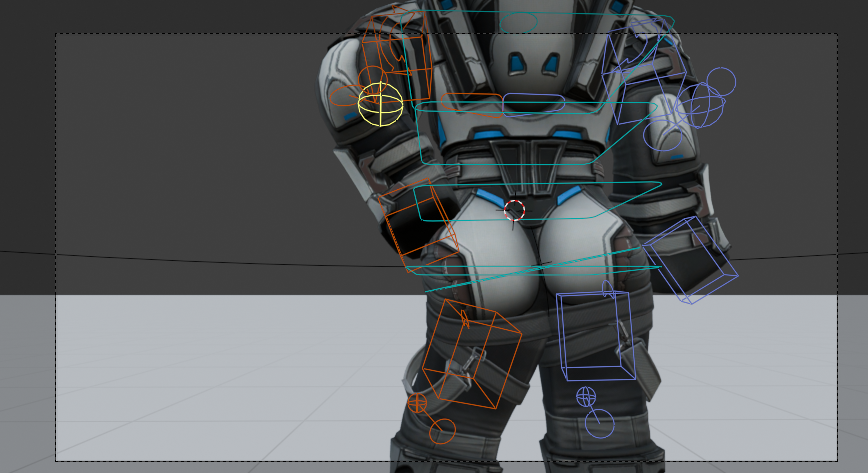Click the red-white 3D cursor
The height and width of the screenshot is (473, 868).
514,211
